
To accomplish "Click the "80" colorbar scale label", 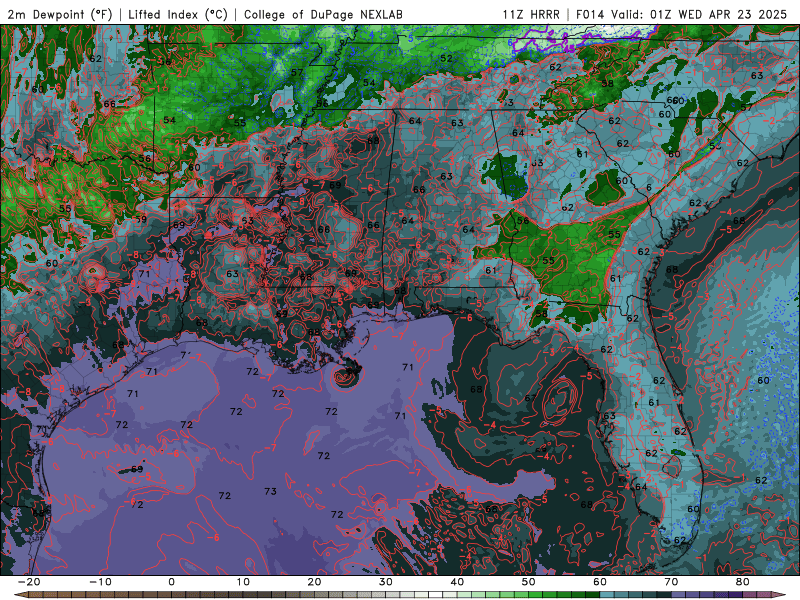I will tap(743, 582).
